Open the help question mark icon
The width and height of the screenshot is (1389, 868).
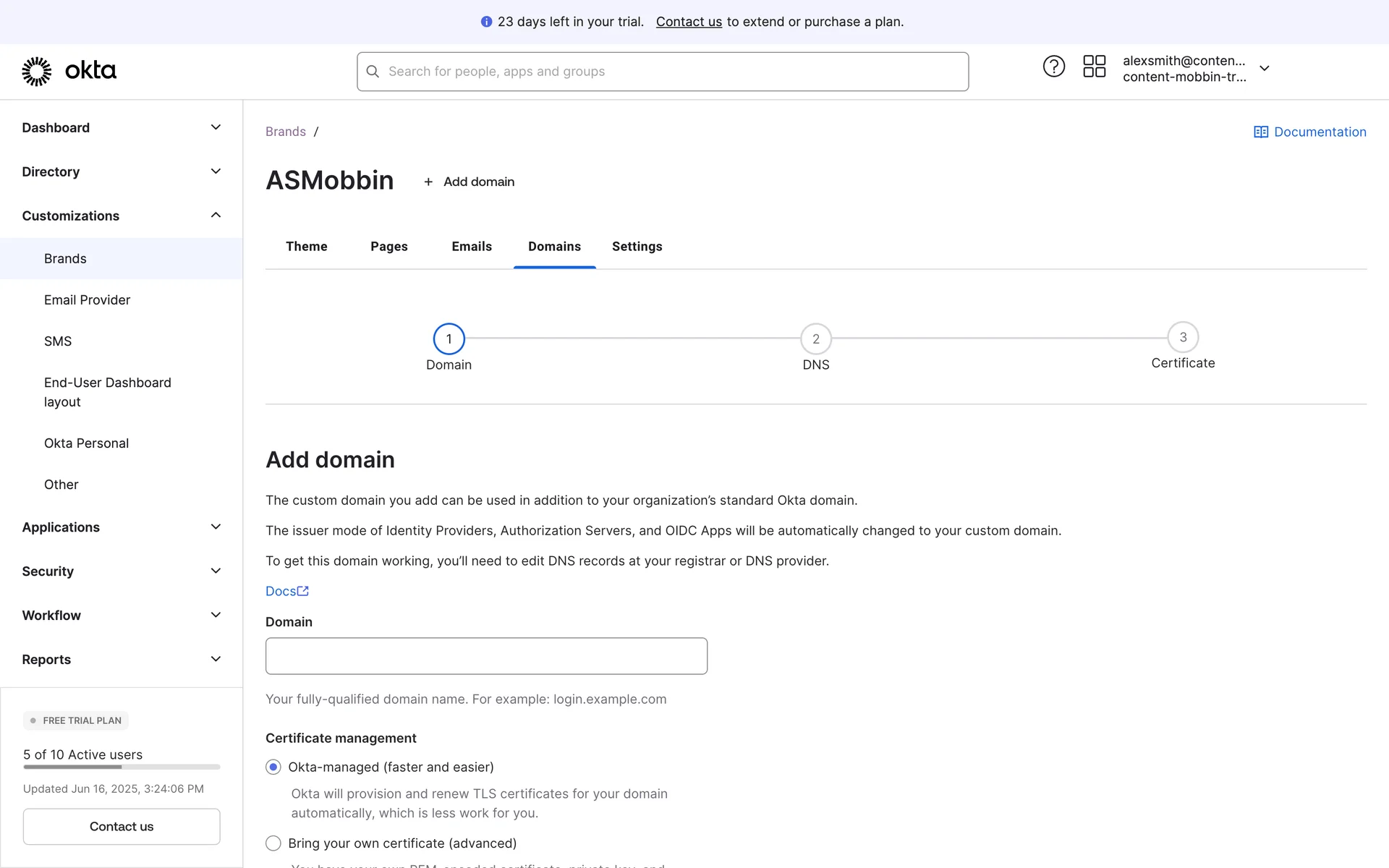point(1053,67)
